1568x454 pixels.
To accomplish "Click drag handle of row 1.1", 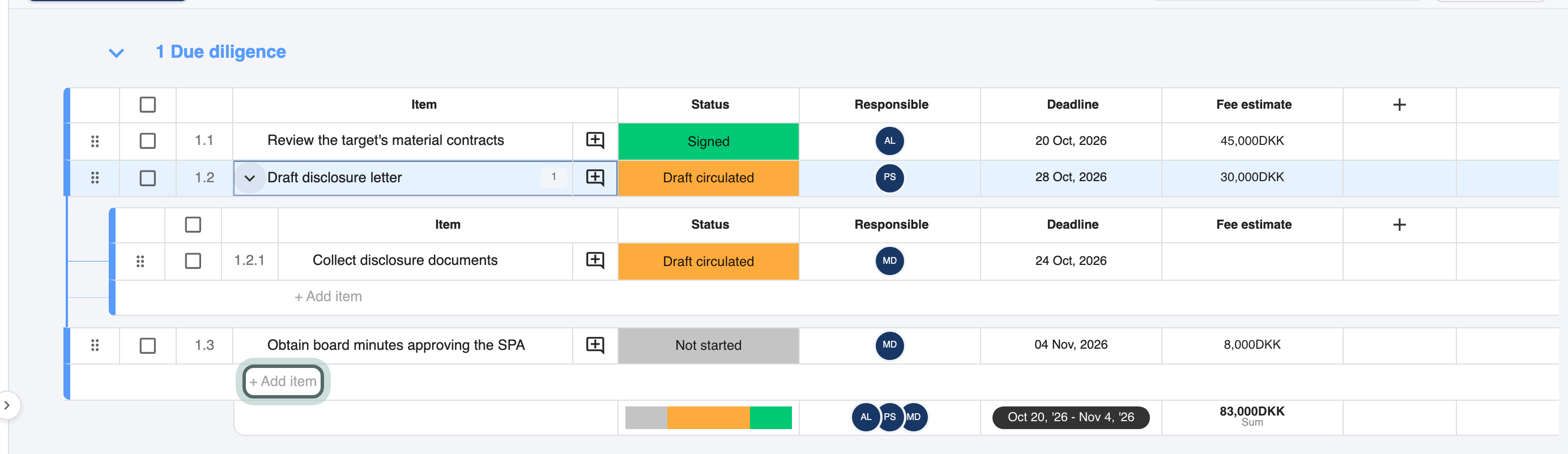I will [95, 141].
